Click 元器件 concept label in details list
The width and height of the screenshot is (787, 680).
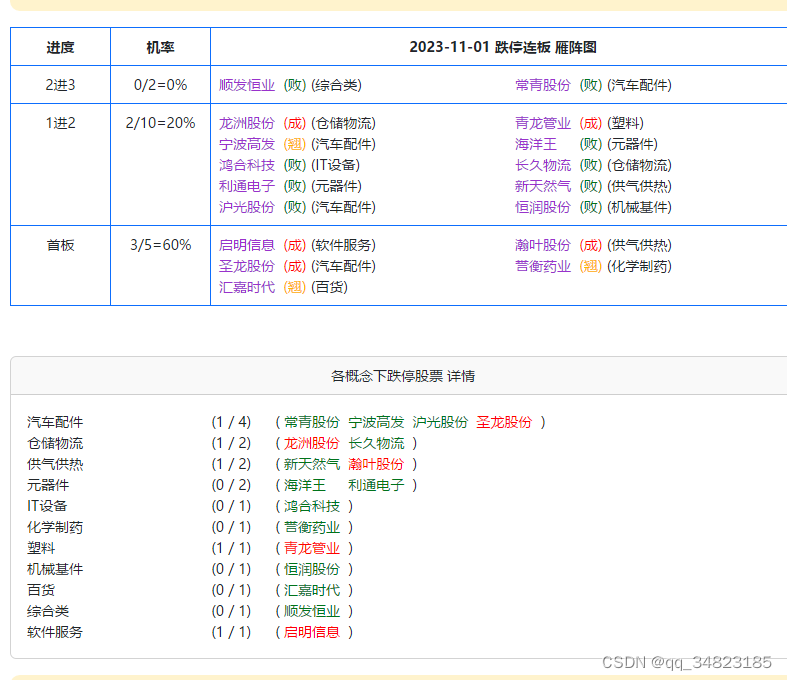point(48,485)
